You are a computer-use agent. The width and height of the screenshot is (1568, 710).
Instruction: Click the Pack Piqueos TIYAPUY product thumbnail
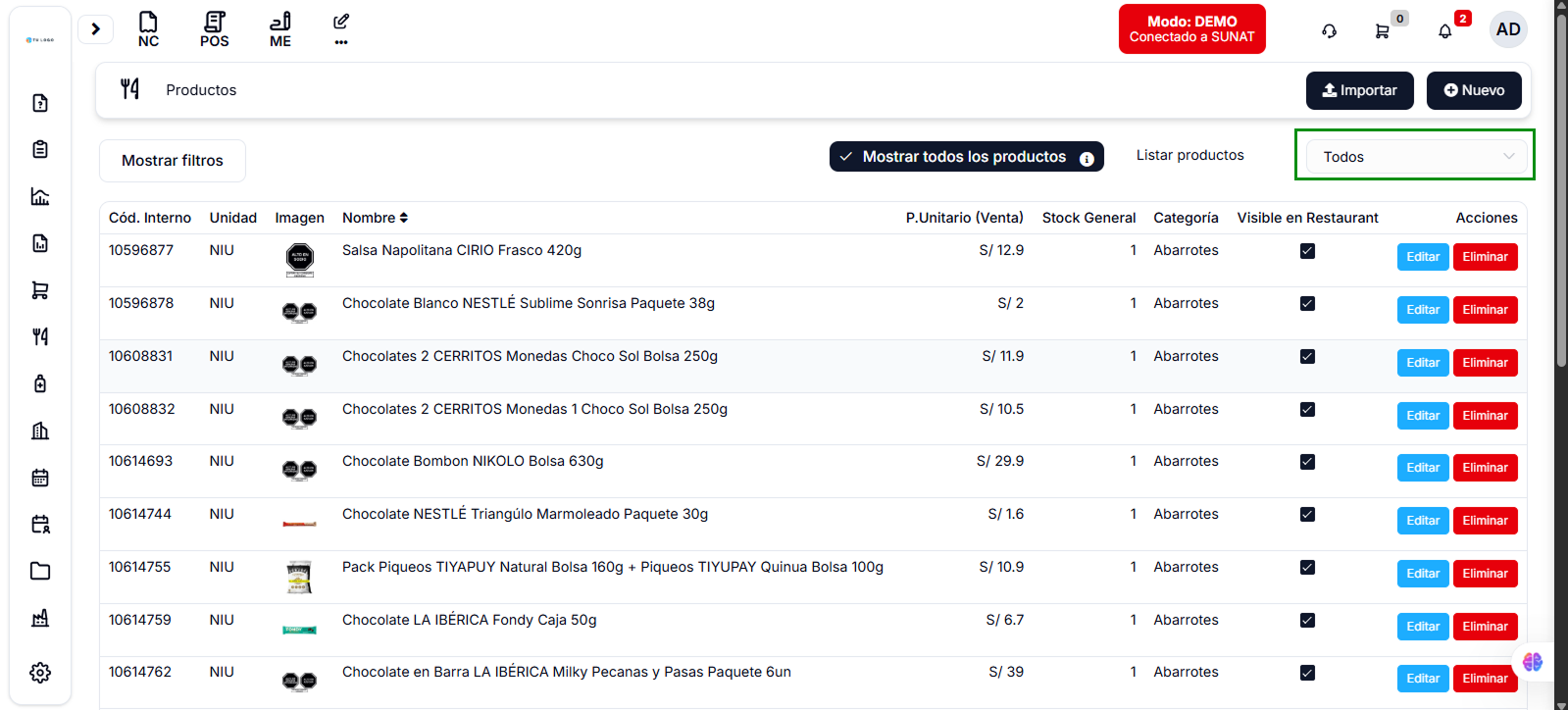tap(299, 578)
